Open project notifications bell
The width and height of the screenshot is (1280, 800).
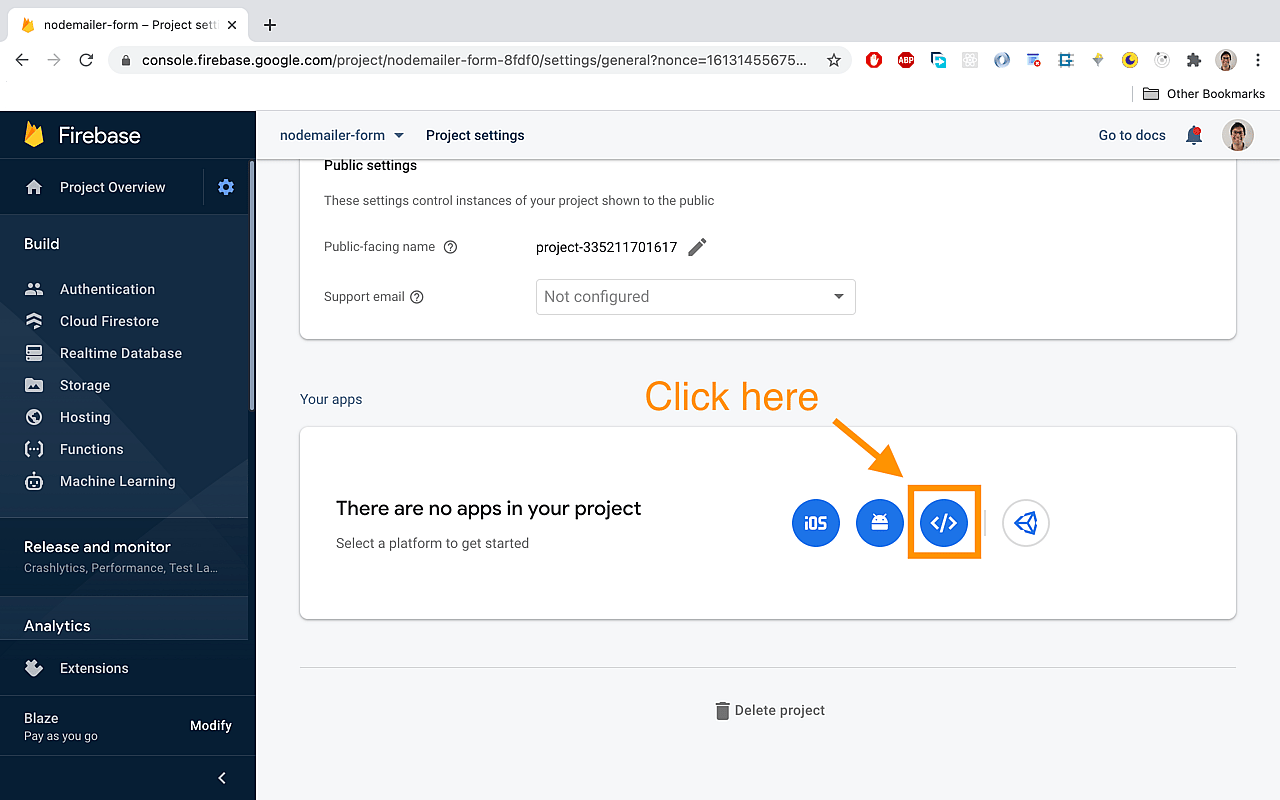click(x=1193, y=135)
